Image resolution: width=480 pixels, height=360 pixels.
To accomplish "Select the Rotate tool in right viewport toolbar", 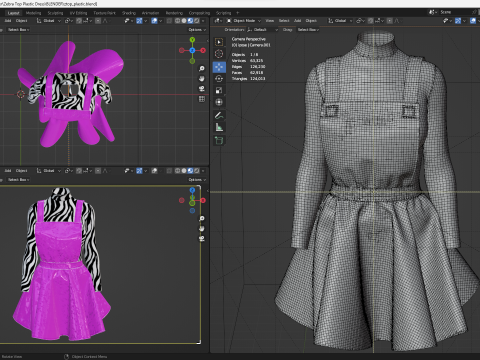I will 219,79.
